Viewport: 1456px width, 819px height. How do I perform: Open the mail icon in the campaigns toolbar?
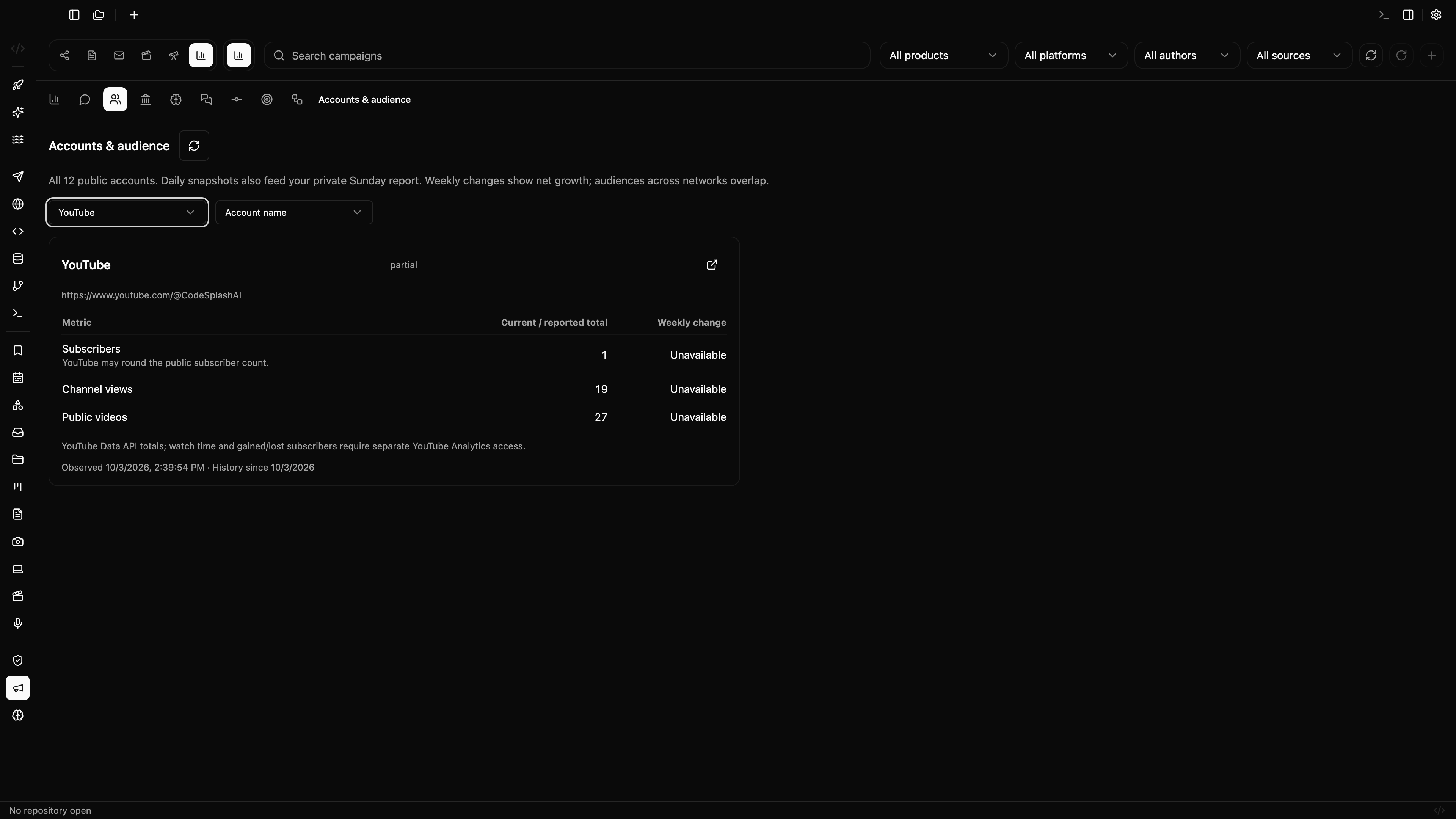119,55
